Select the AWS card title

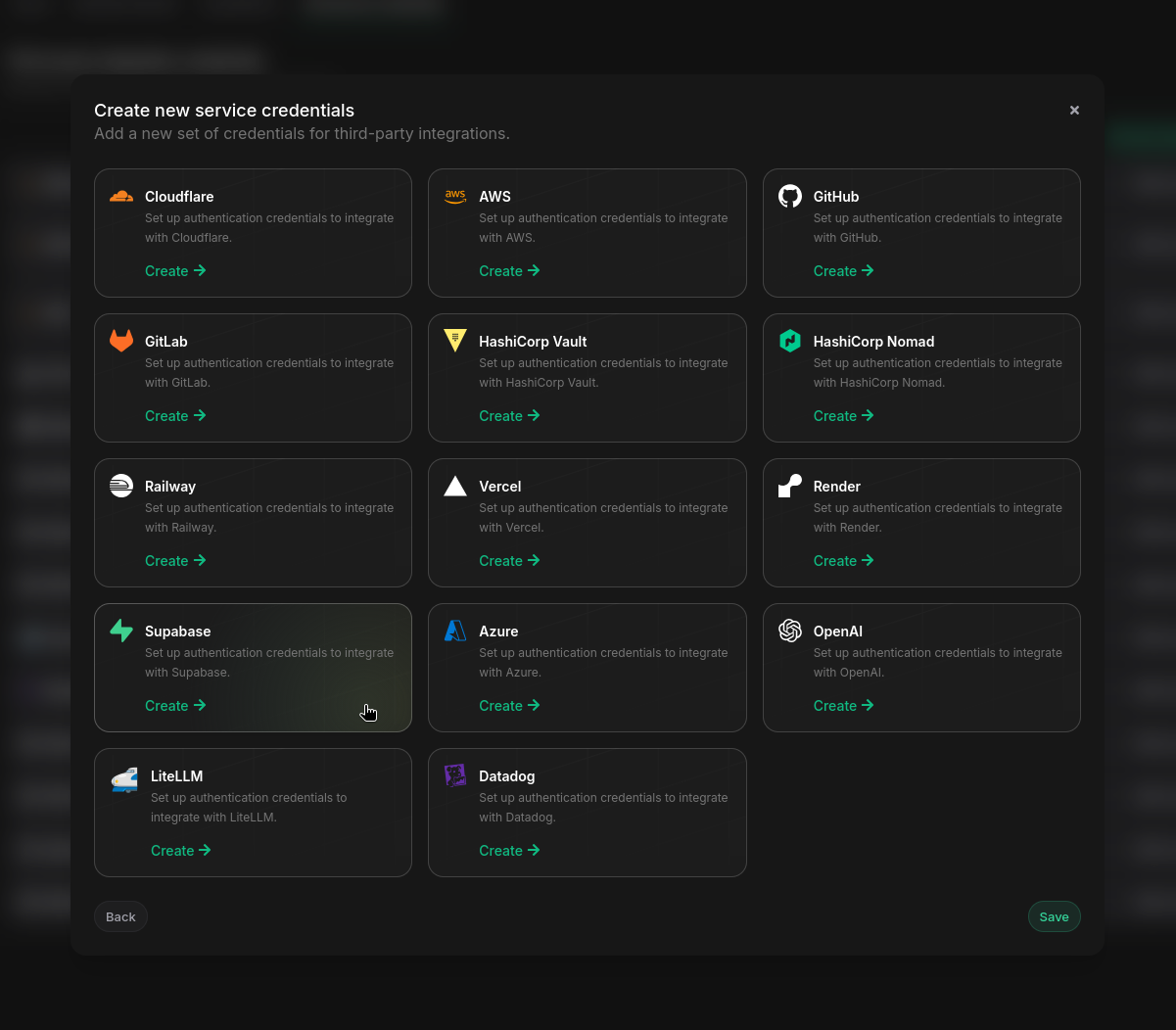(494, 197)
